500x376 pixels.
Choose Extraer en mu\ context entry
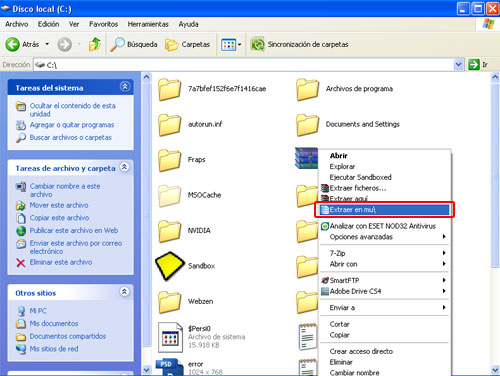tap(384, 210)
